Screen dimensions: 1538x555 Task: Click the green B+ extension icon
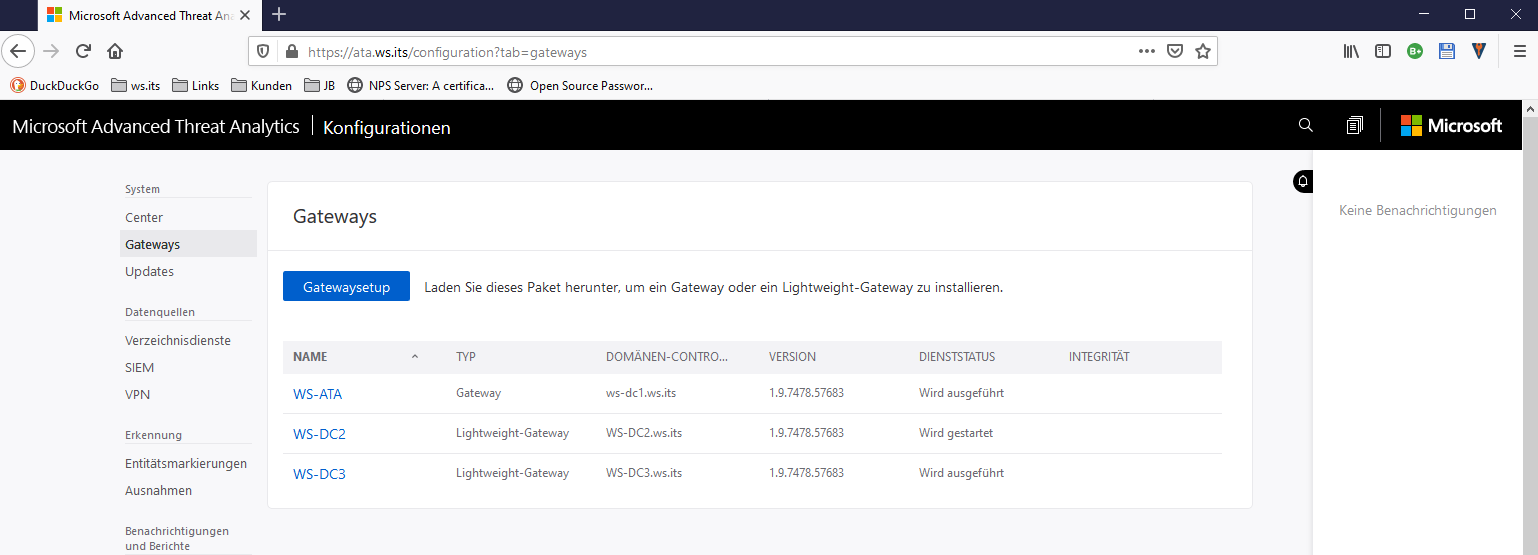coord(1415,51)
